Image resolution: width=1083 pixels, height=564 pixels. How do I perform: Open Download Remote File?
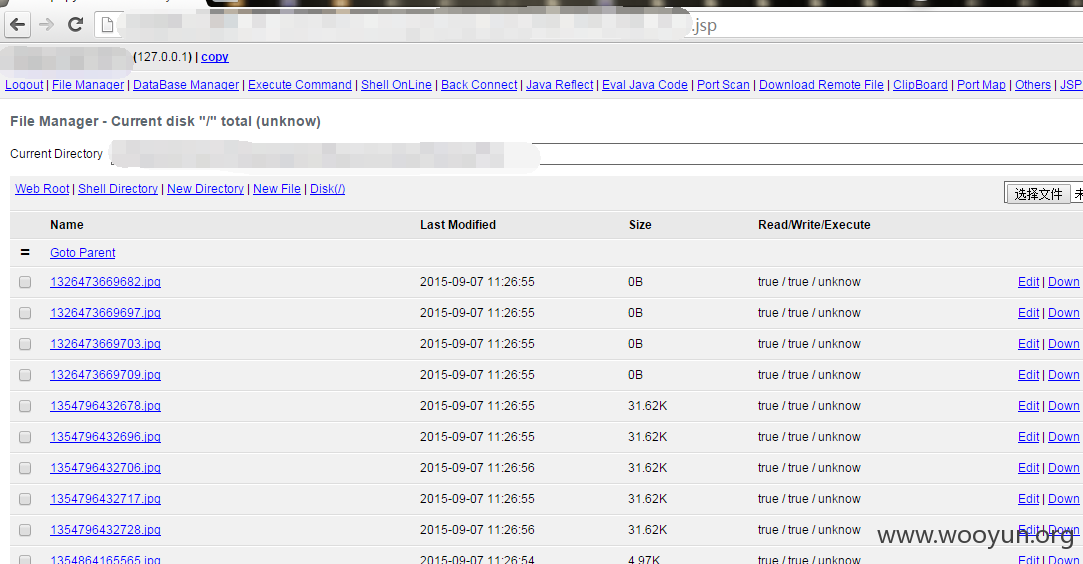tap(821, 85)
